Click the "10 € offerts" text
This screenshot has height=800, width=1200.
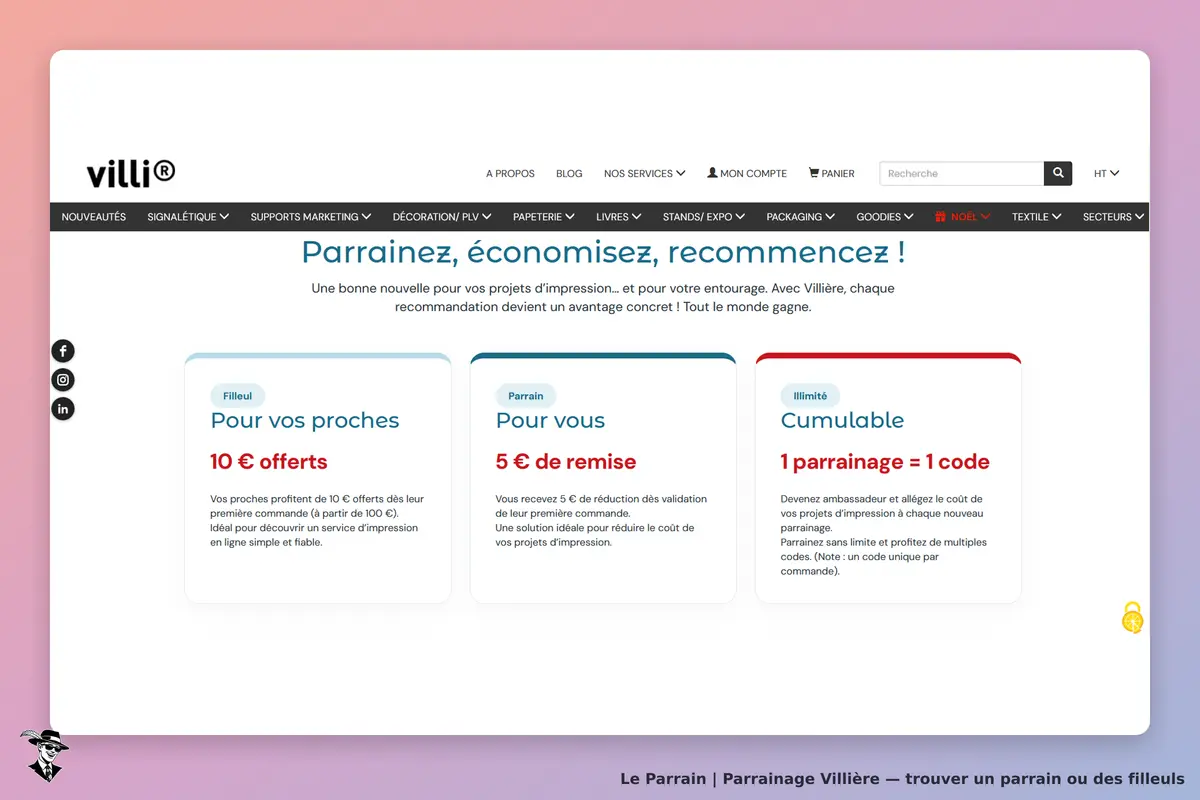click(x=269, y=462)
